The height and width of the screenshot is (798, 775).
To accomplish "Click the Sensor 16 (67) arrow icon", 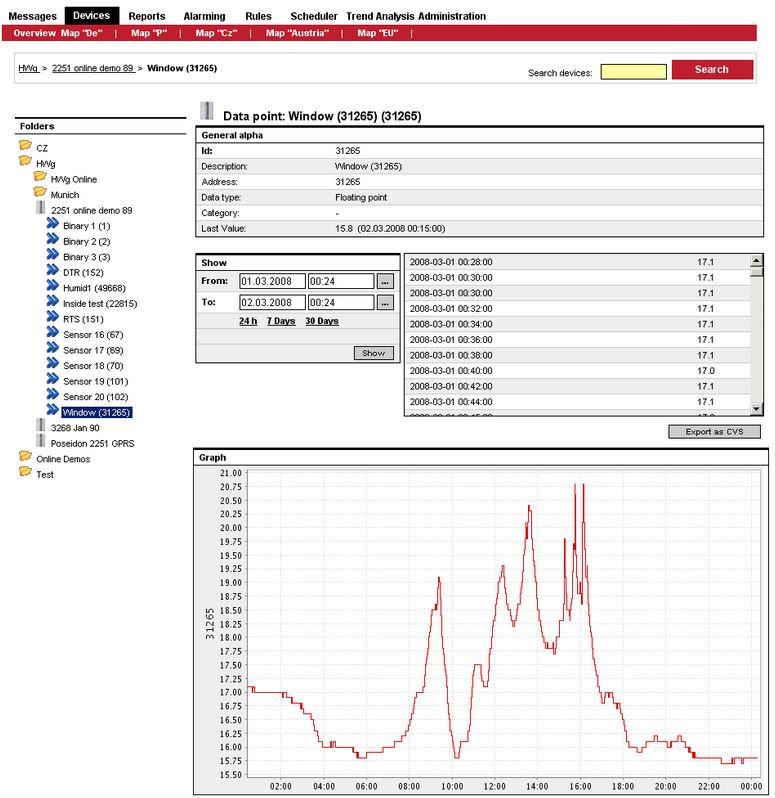I will (52, 332).
